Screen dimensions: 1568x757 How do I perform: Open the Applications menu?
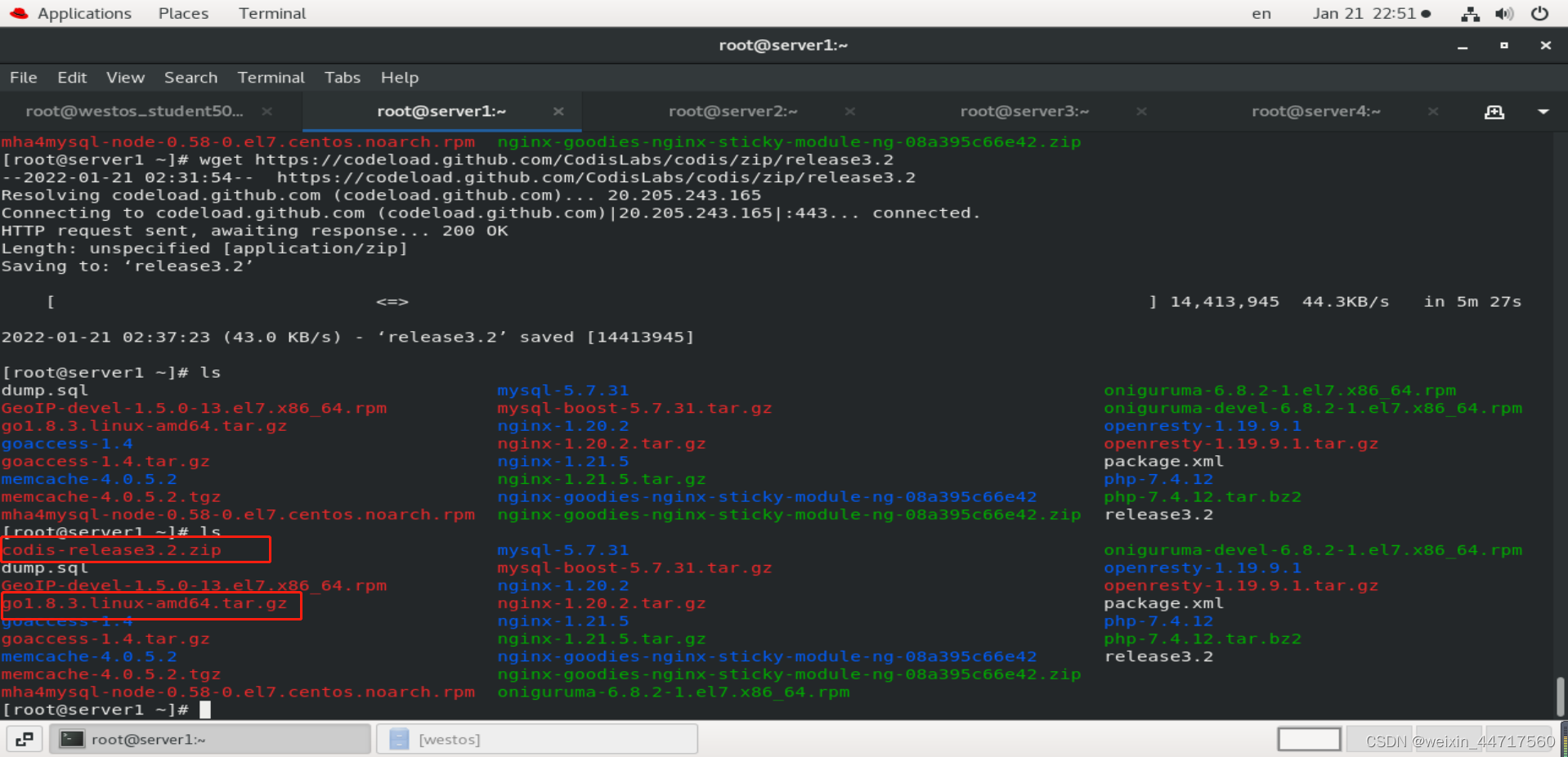pyautogui.click(x=84, y=14)
